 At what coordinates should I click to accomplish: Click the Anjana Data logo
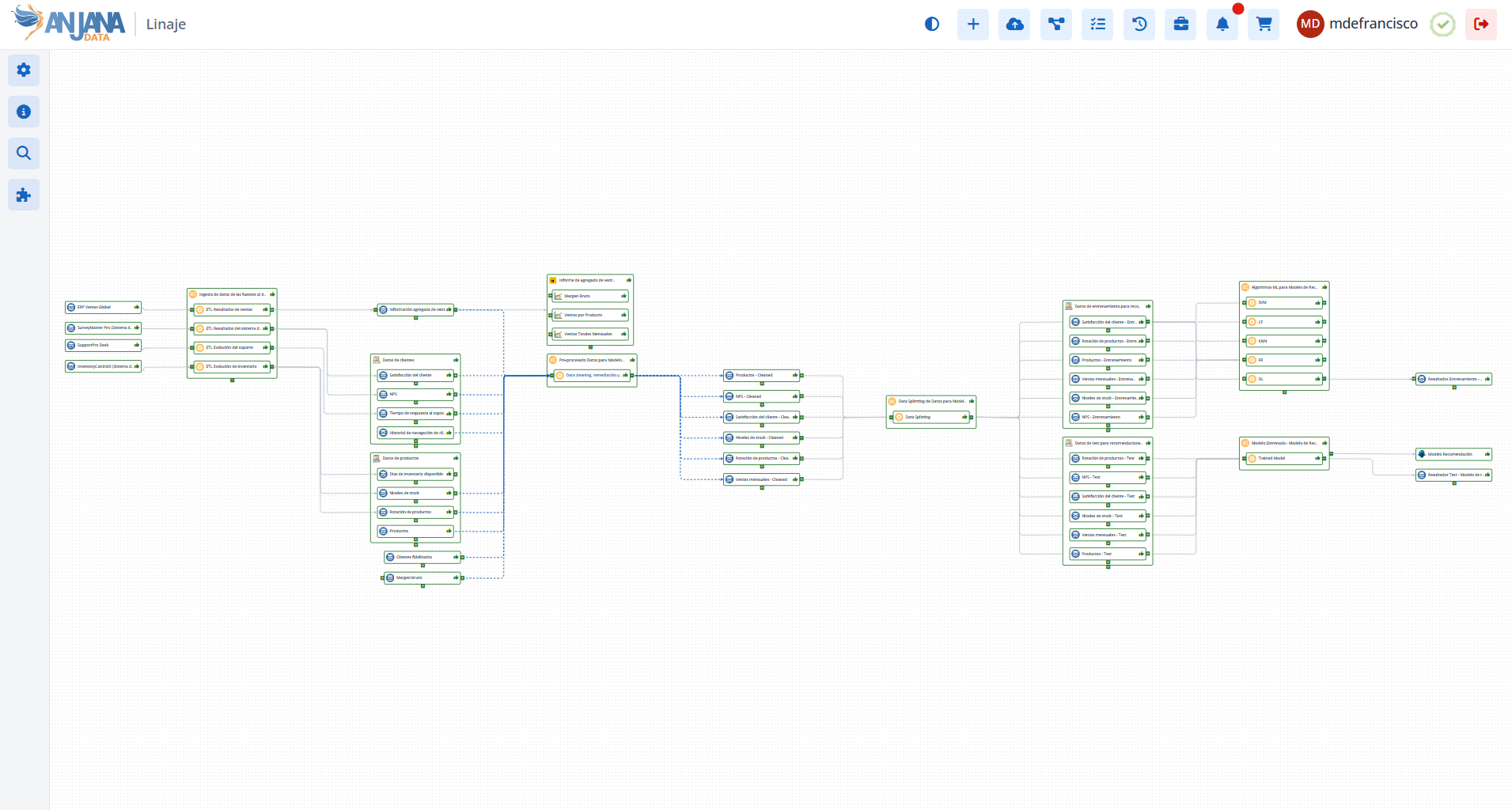[69, 24]
